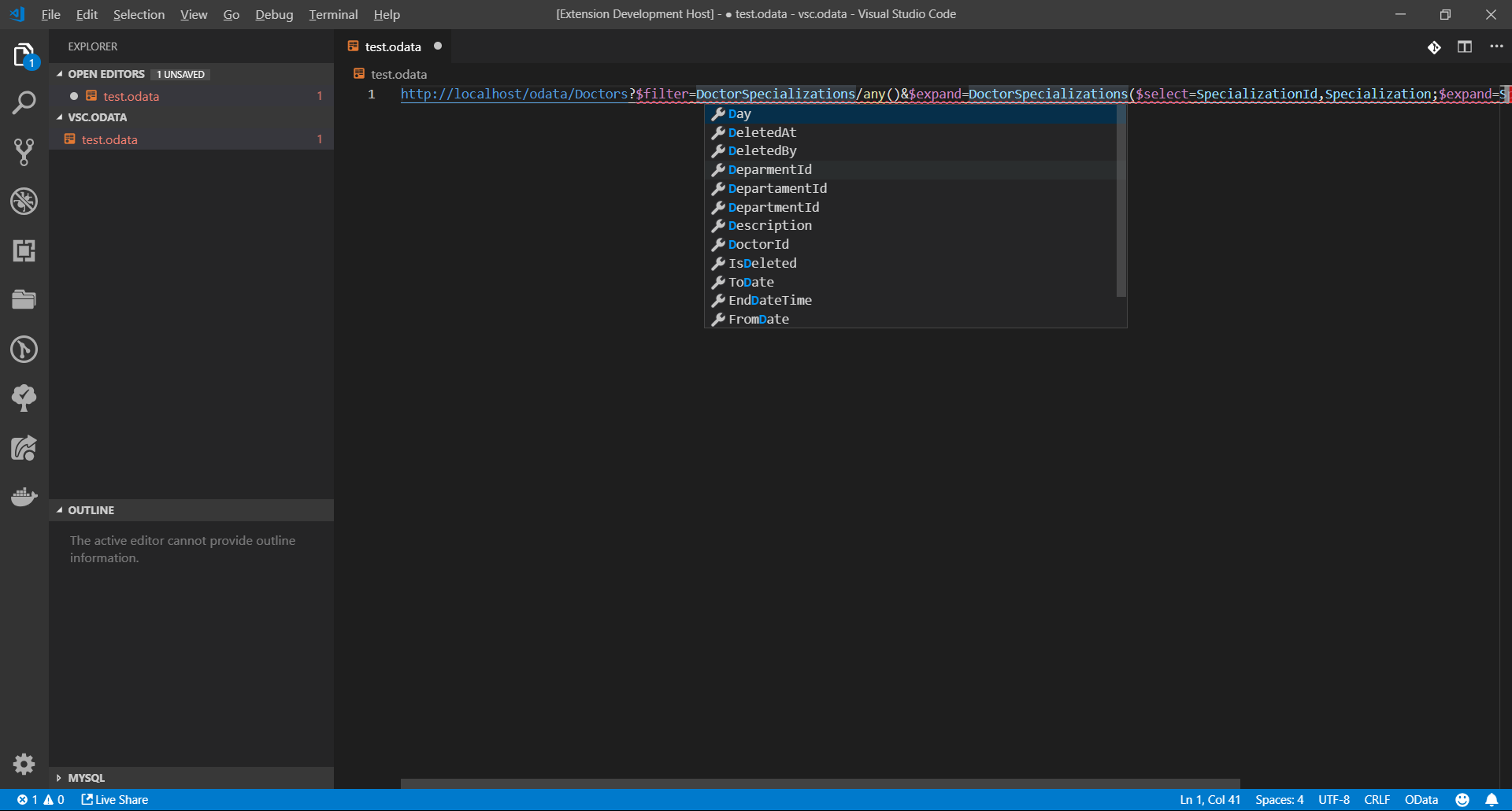Screen dimensions: 1512x811
Task: Open the Search view icon
Action: [x=24, y=103]
